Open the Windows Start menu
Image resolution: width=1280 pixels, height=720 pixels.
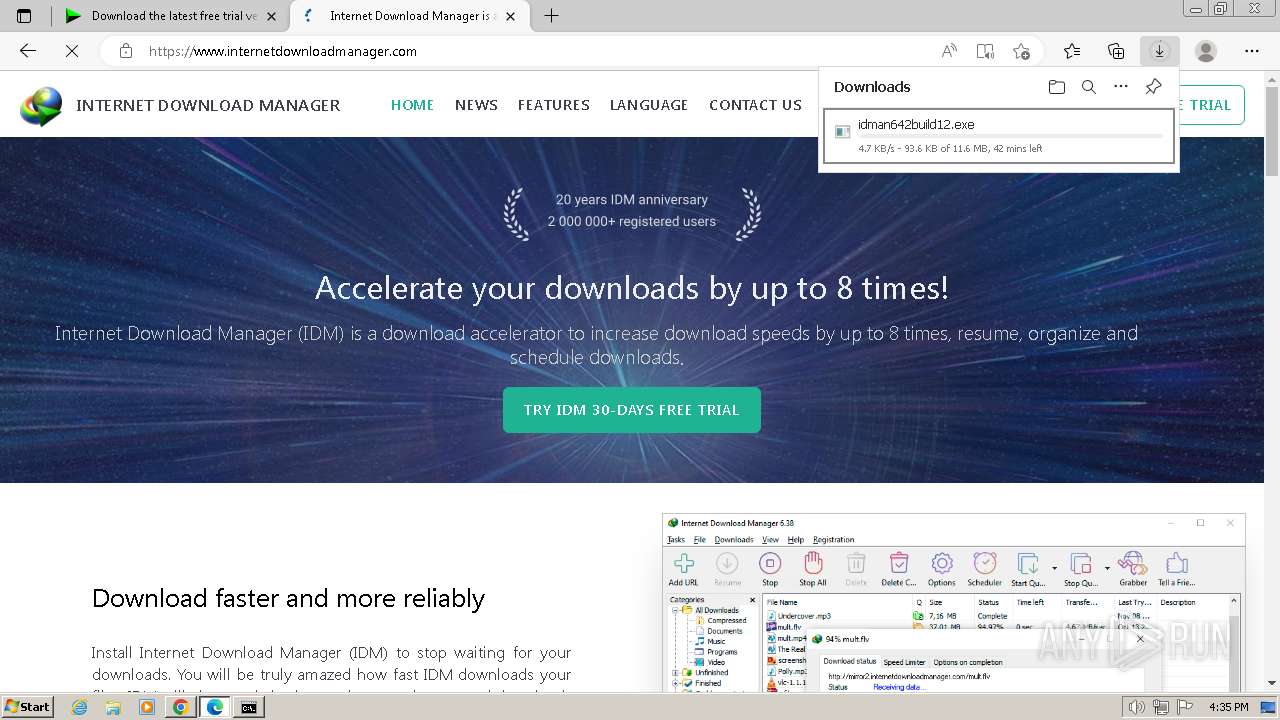(x=28, y=707)
